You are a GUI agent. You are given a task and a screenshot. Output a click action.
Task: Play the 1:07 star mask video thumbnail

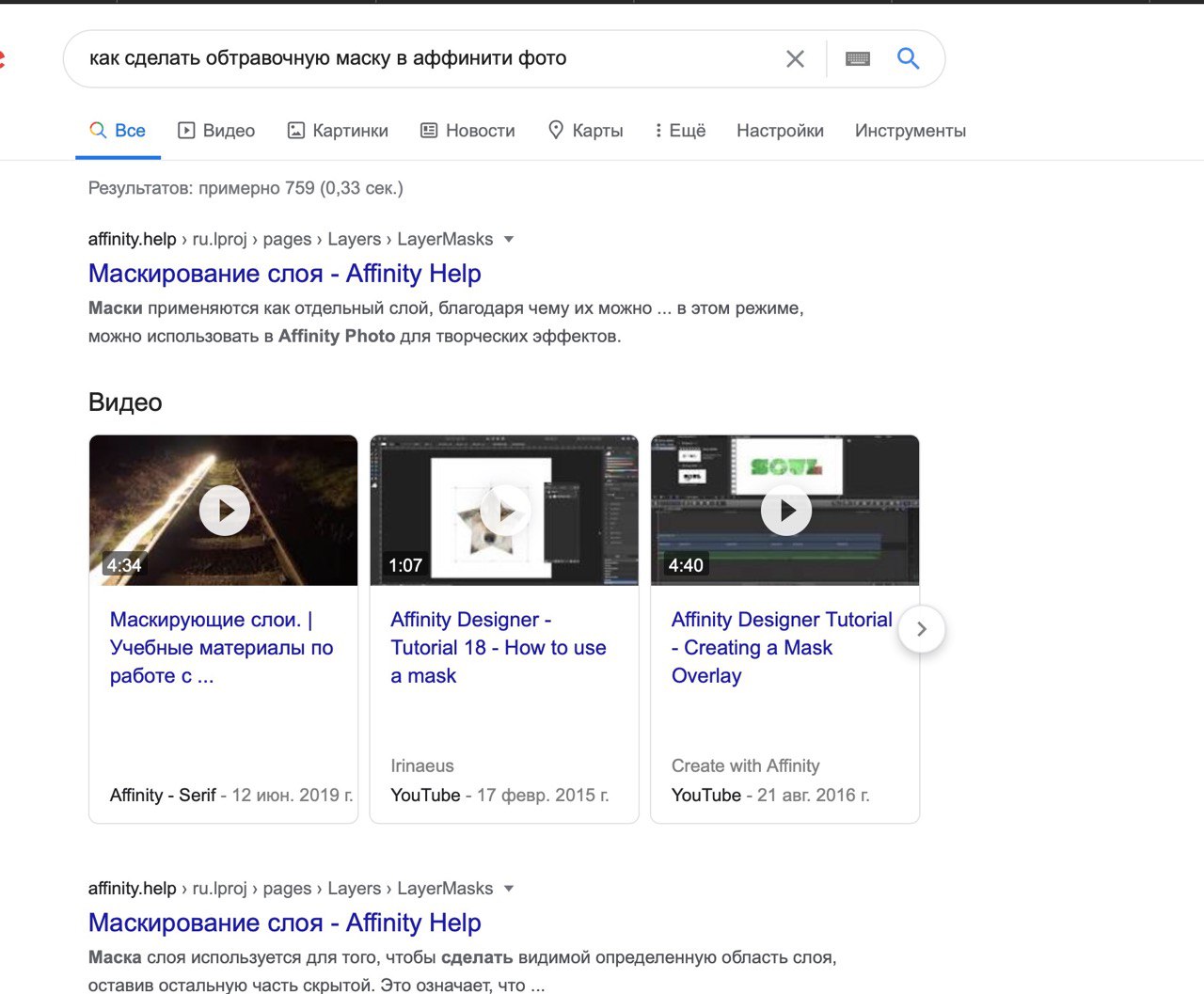point(504,511)
